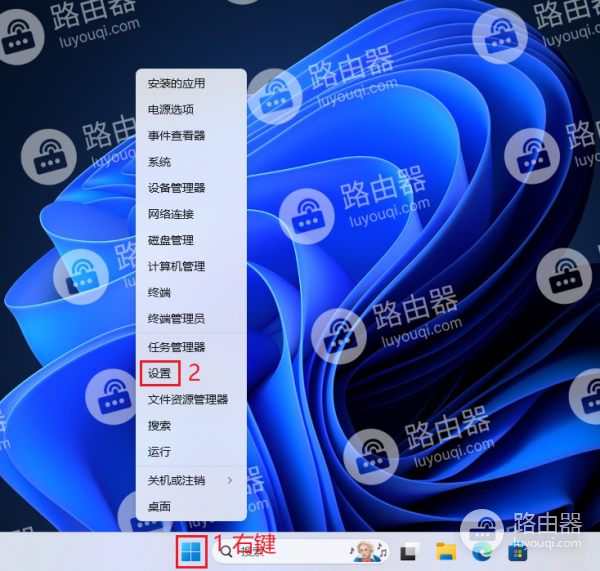This screenshot has width=600, height=571.
Task: Open Task View in taskbar
Action: 409,552
